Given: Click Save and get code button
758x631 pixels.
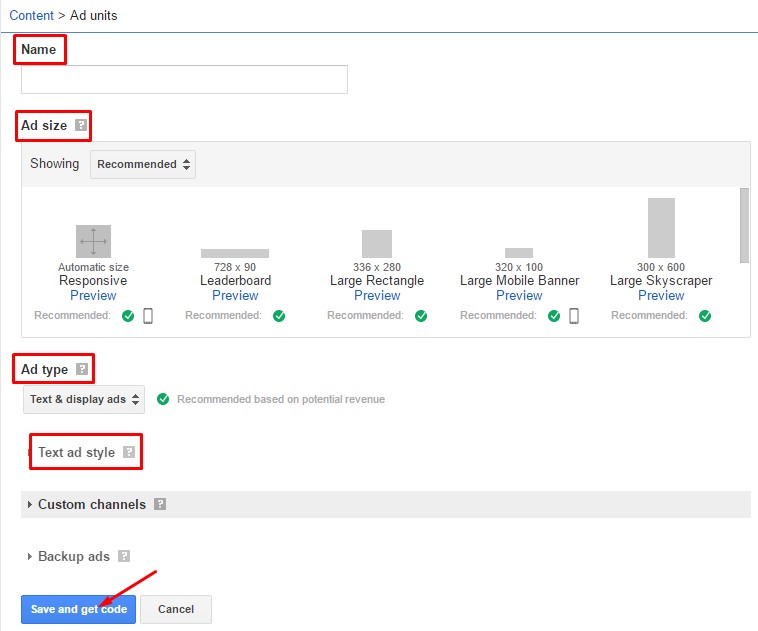Looking at the screenshot, I should pyautogui.click(x=78, y=609).
